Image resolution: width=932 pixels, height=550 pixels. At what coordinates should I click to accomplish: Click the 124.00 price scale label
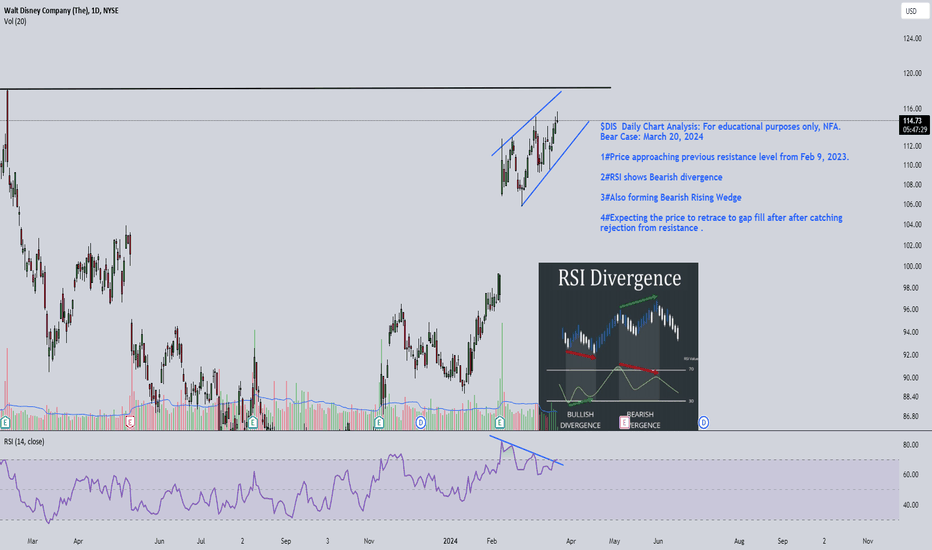[912, 39]
